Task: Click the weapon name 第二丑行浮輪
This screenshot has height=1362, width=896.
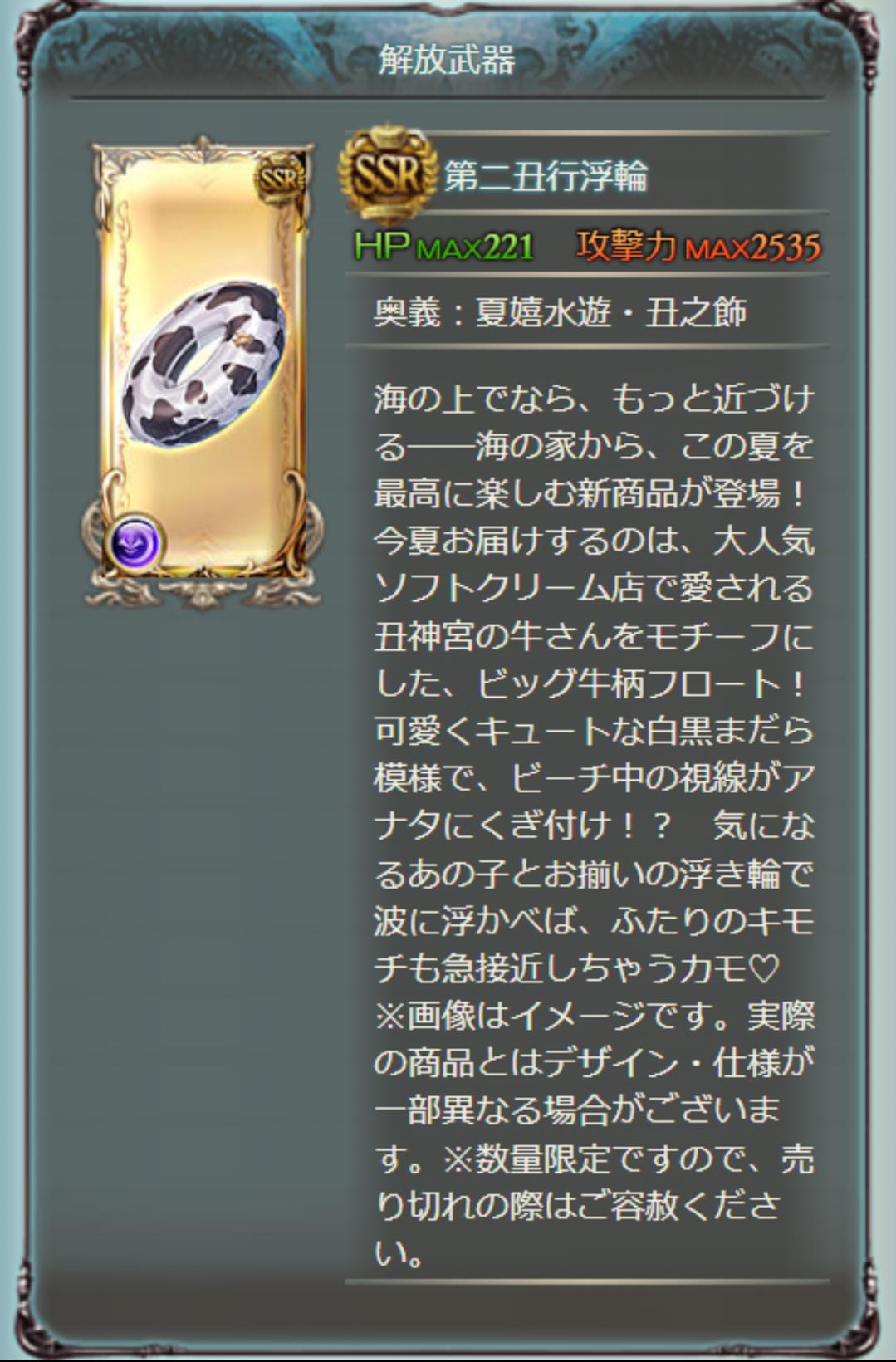Action: coord(546,176)
